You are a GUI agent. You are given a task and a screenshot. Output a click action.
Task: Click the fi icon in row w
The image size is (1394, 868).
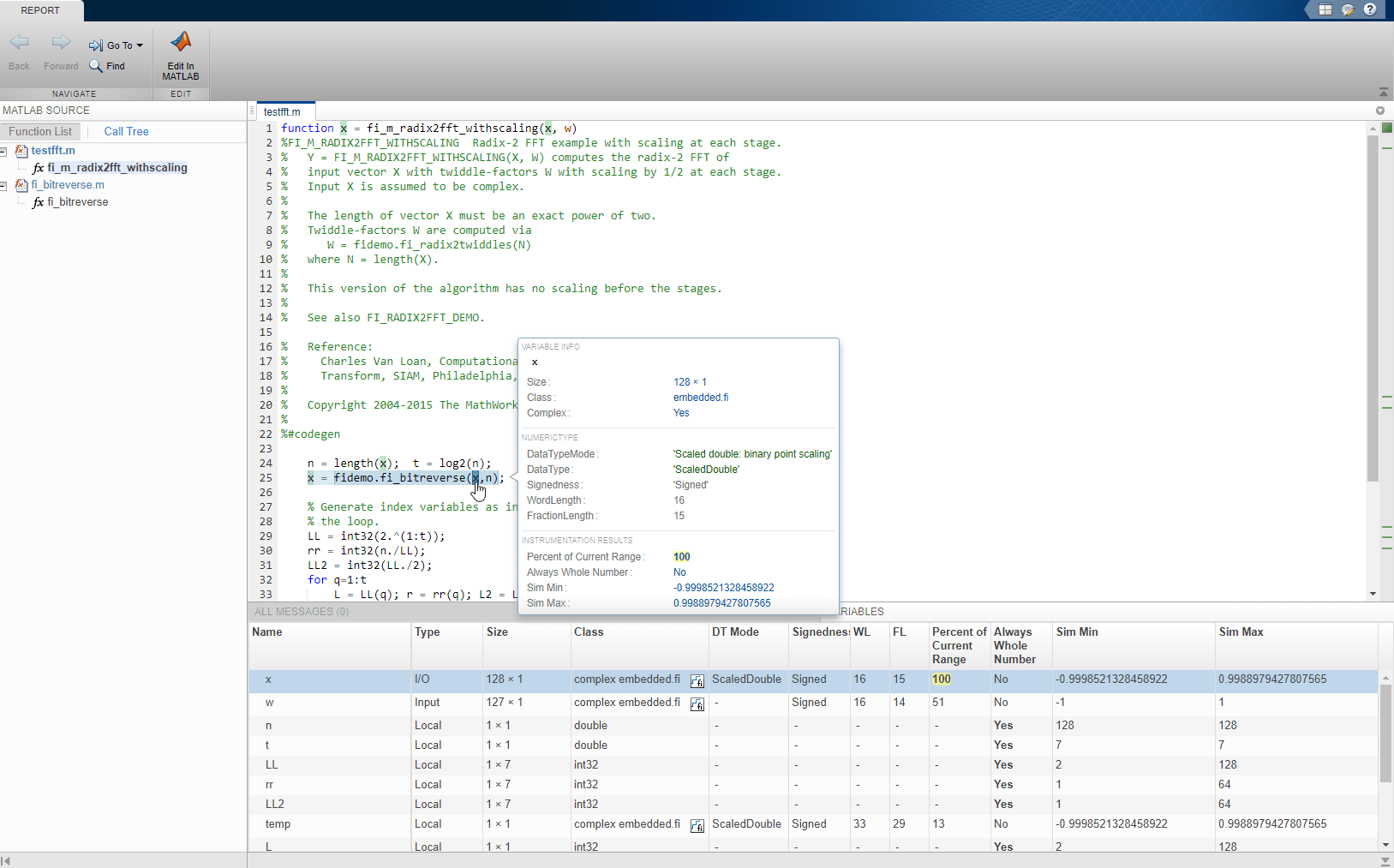tap(697, 704)
